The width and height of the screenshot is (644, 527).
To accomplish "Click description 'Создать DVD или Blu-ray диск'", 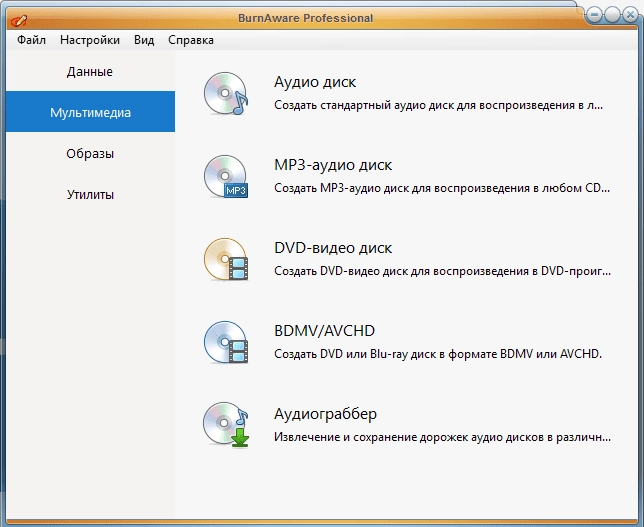I will pyautogui.click(x=438, y=354).
